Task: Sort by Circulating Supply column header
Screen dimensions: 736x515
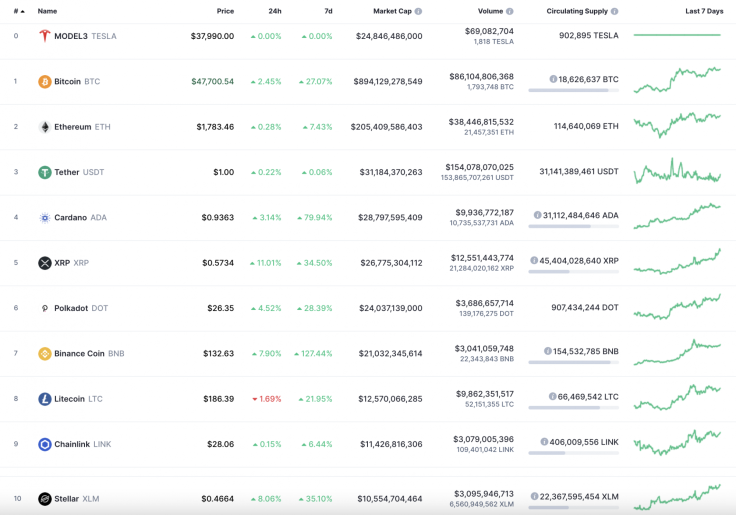Action: click(x=577, y=11)
